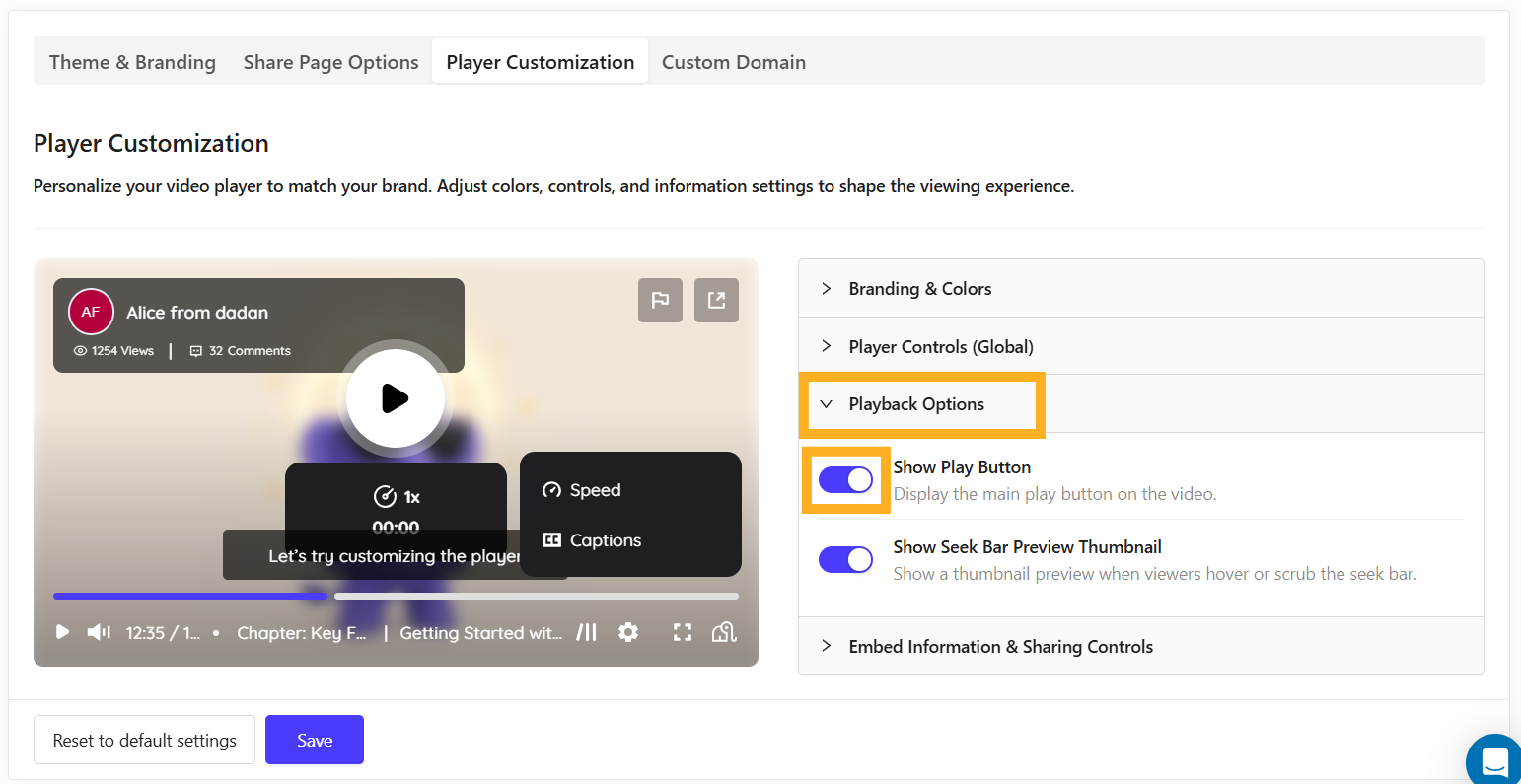The width and height of the screenshot is (1521, 784).
Task: Click the settings gear in the player controls
Action: pos(628,632)
